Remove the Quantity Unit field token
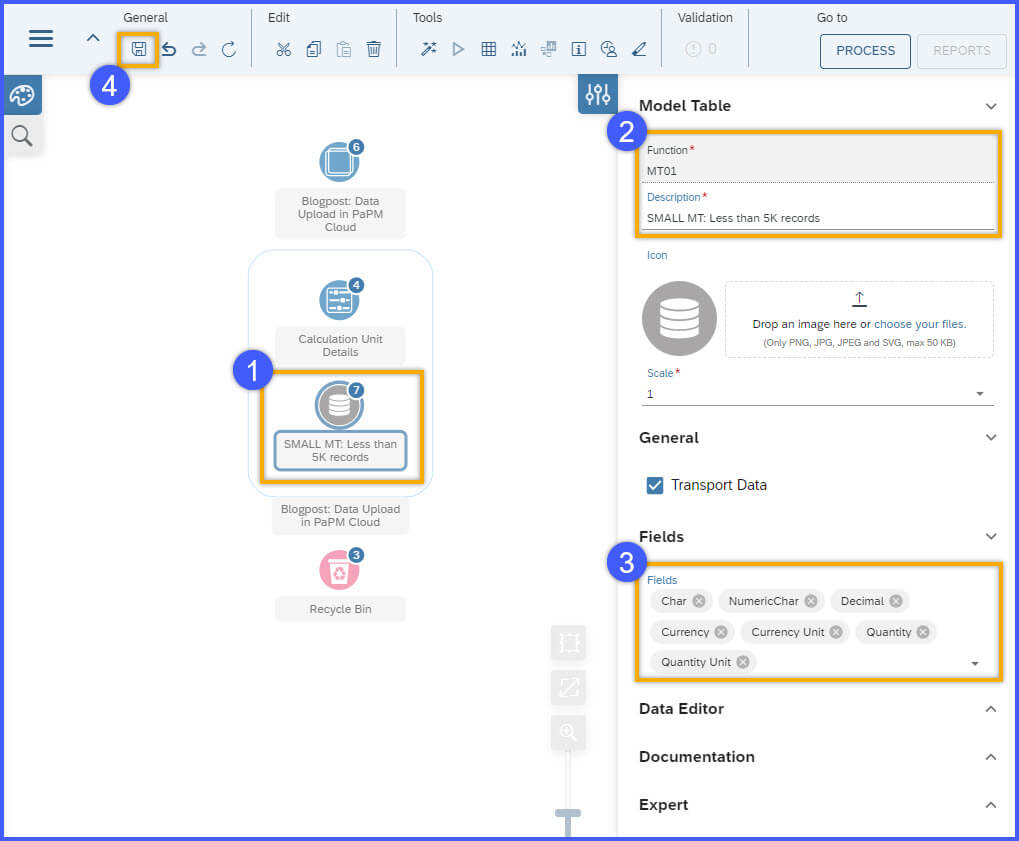The height and width of the screenshot is (841, 1019). click(743, 662)
